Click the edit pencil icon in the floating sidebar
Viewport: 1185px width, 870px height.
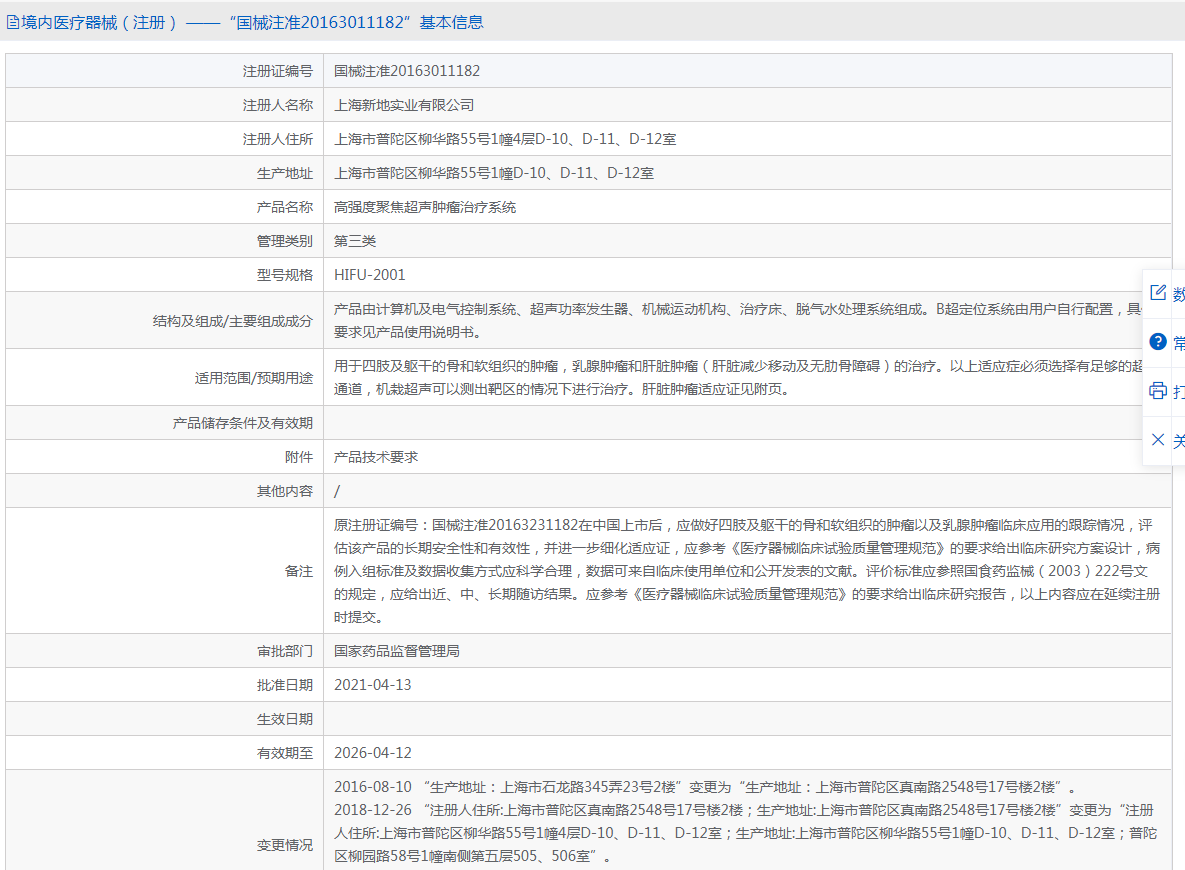[x=1158, y=293]
